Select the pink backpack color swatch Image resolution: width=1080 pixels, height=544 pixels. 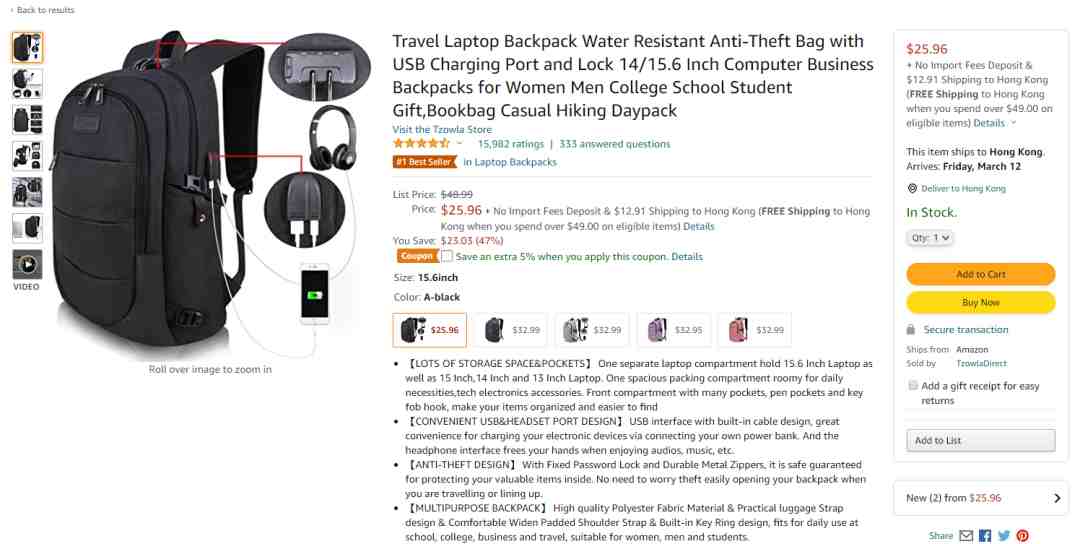(x=755, y=330)
